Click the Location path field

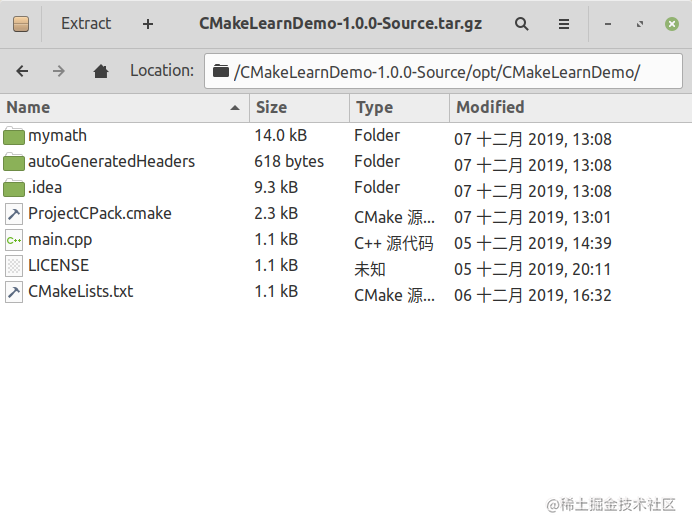[x=443, y=71]
